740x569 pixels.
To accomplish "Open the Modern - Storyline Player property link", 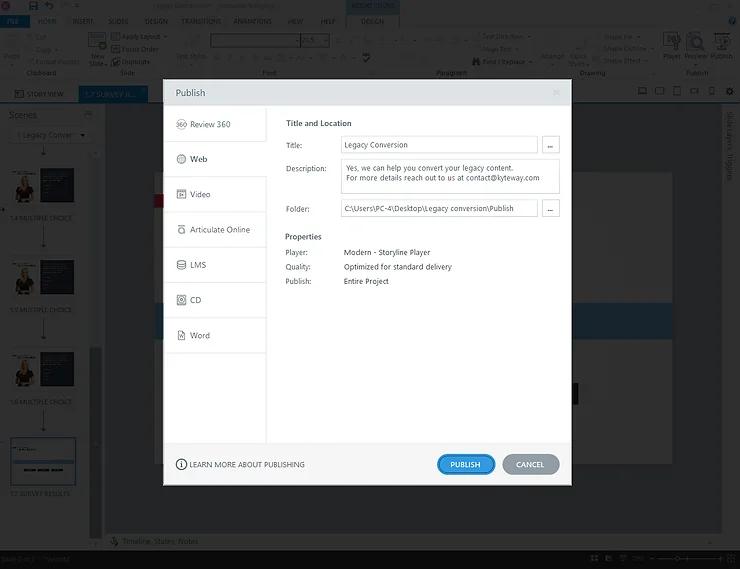I will 387,252.
